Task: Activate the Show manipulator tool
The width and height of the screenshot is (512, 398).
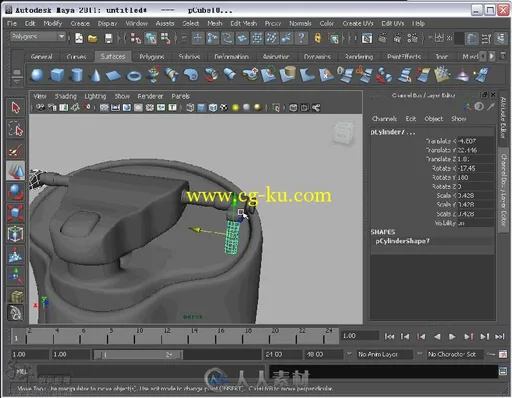Action: click(x=15, y=276)
